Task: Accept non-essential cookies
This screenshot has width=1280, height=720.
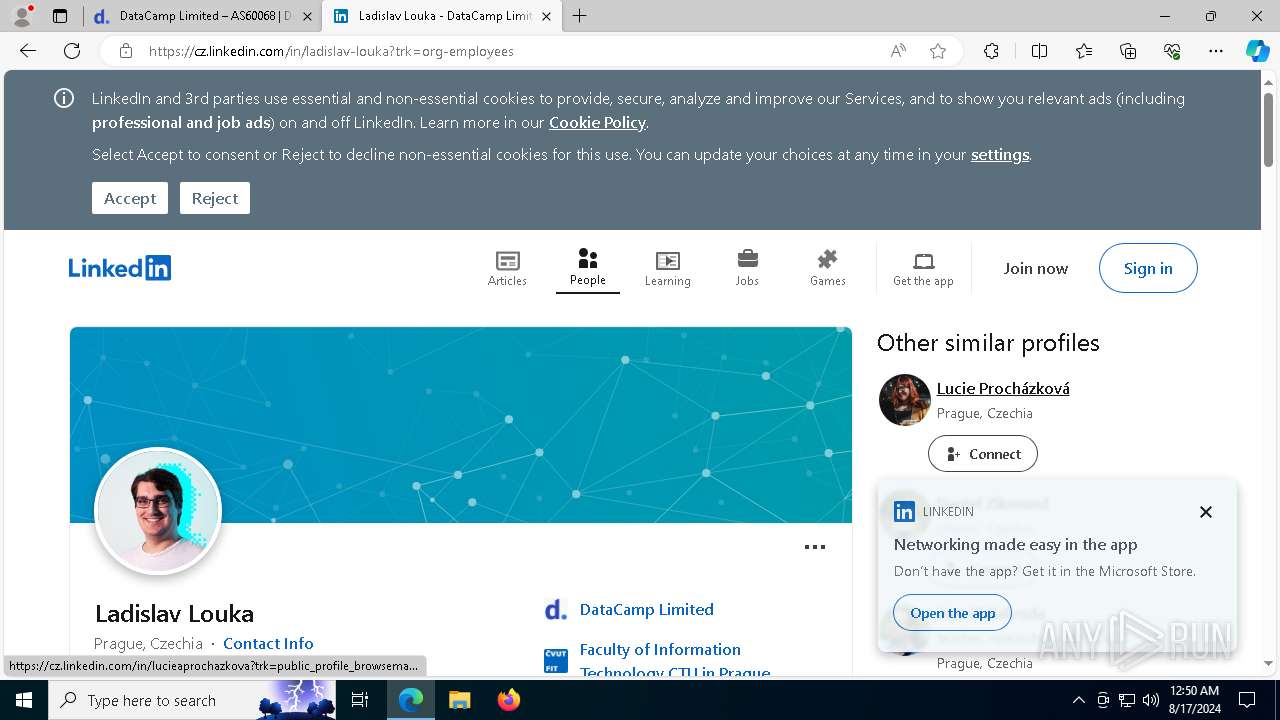Action: (x=130, y=198)
